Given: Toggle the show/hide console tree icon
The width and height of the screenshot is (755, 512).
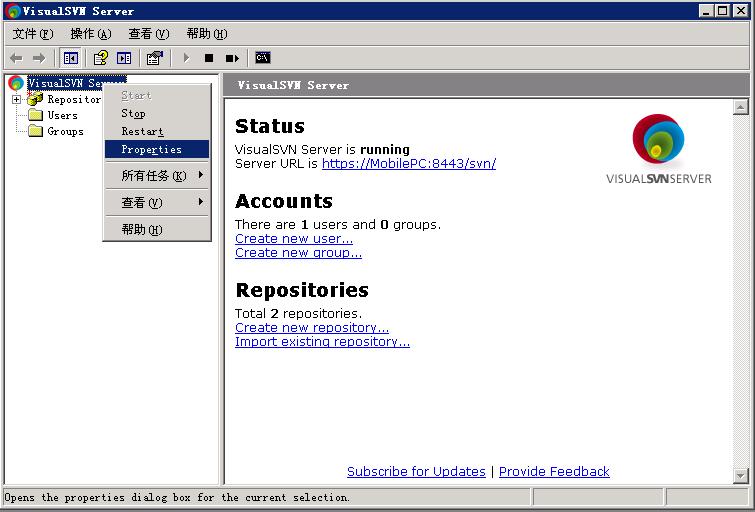Looking at the screenshot, I should [71, 58].
